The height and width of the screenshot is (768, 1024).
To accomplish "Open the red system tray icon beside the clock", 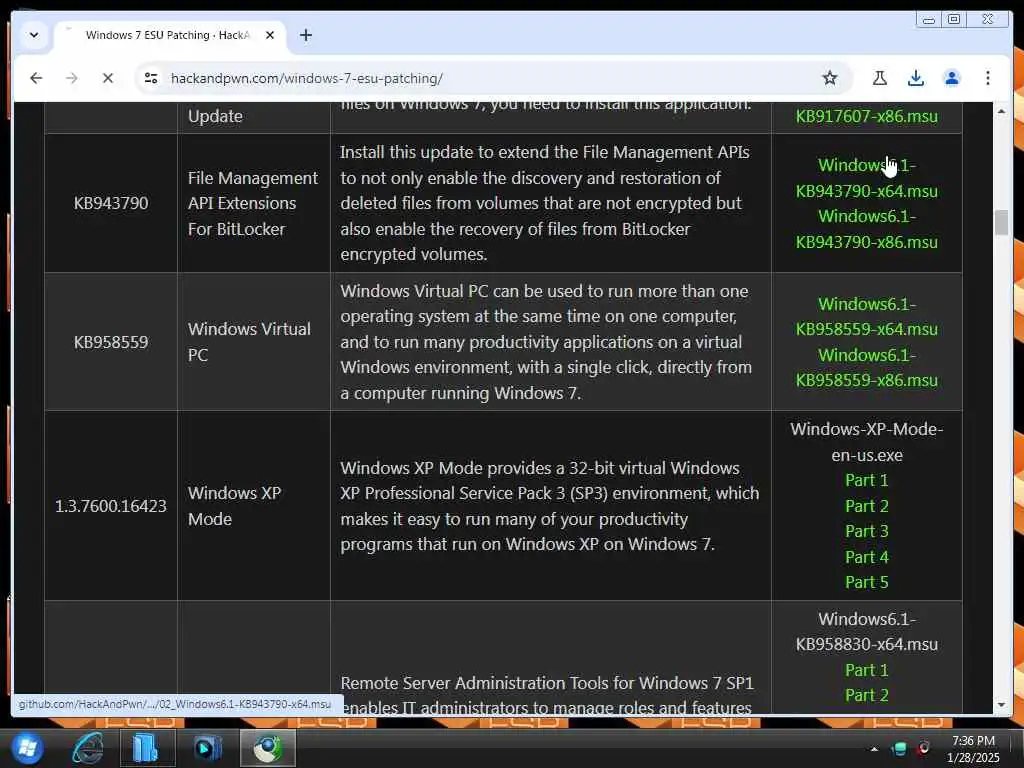I will tap(924, 748).
